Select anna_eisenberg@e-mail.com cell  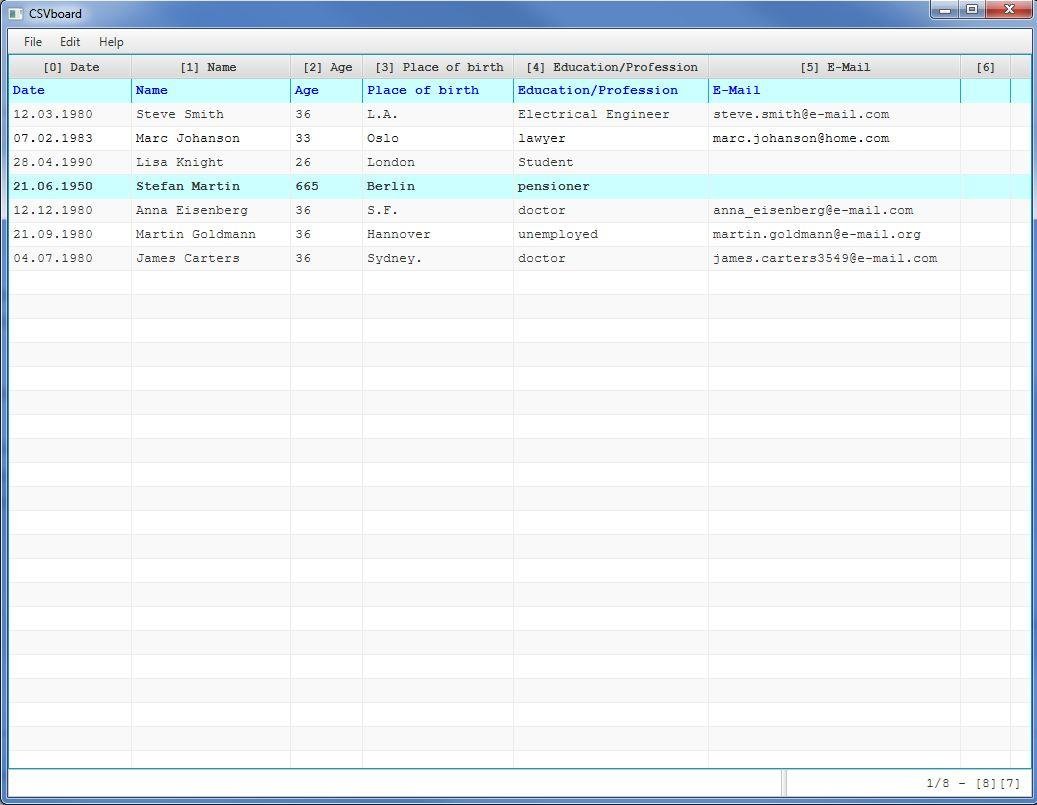(x=835, y=210)
